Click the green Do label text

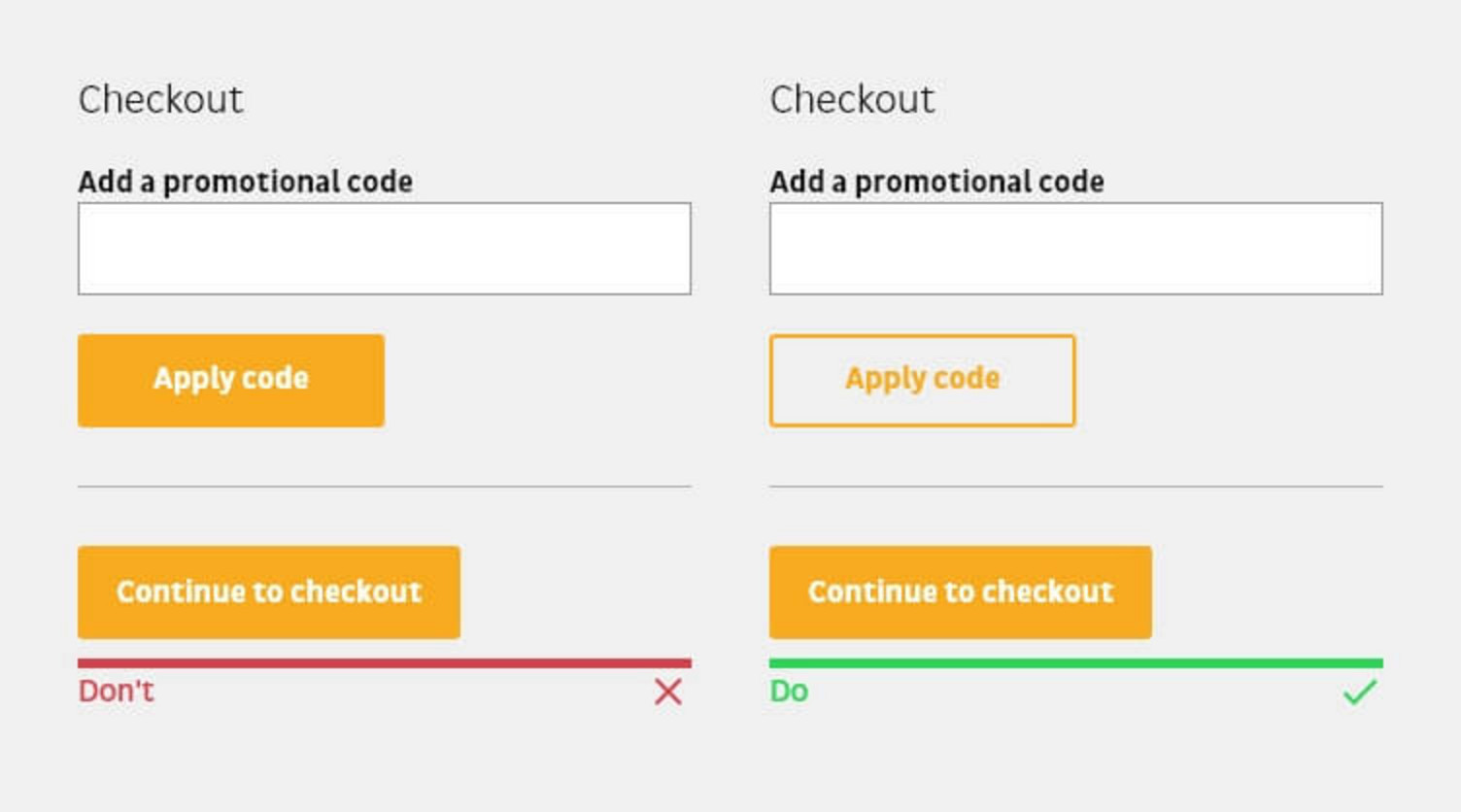click(789, 691)
